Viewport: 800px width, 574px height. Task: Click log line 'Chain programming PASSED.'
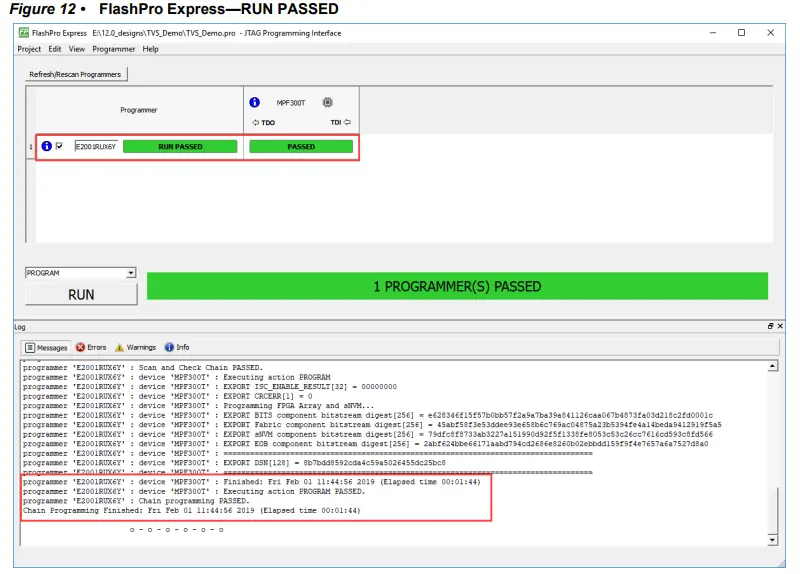pos(136,501)
